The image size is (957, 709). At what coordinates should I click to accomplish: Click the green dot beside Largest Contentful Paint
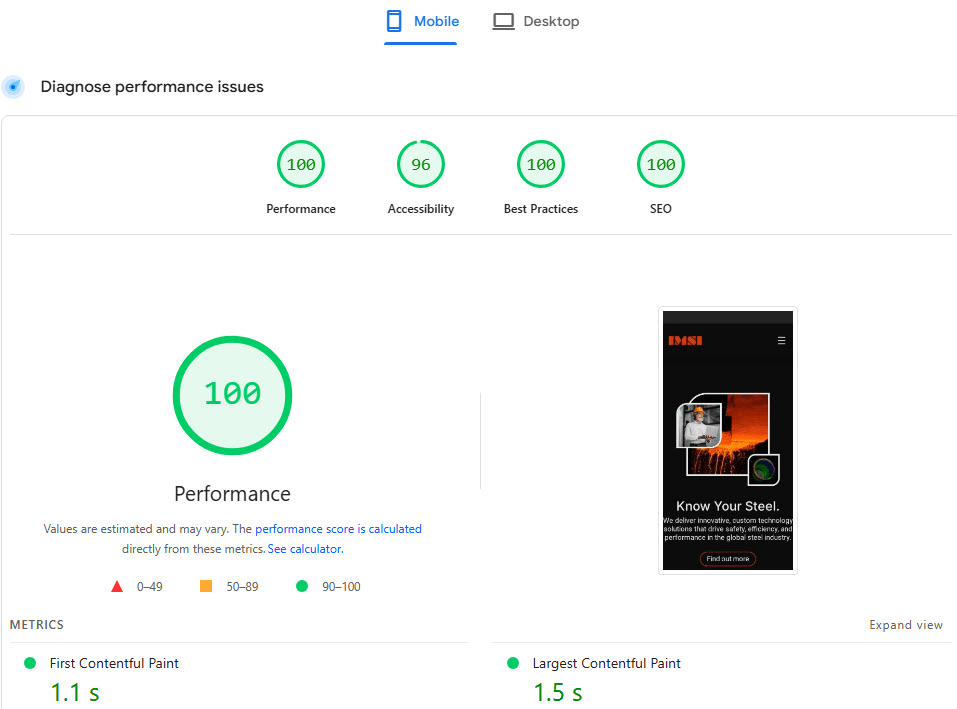pyautogui.click(x=512, y=662)
